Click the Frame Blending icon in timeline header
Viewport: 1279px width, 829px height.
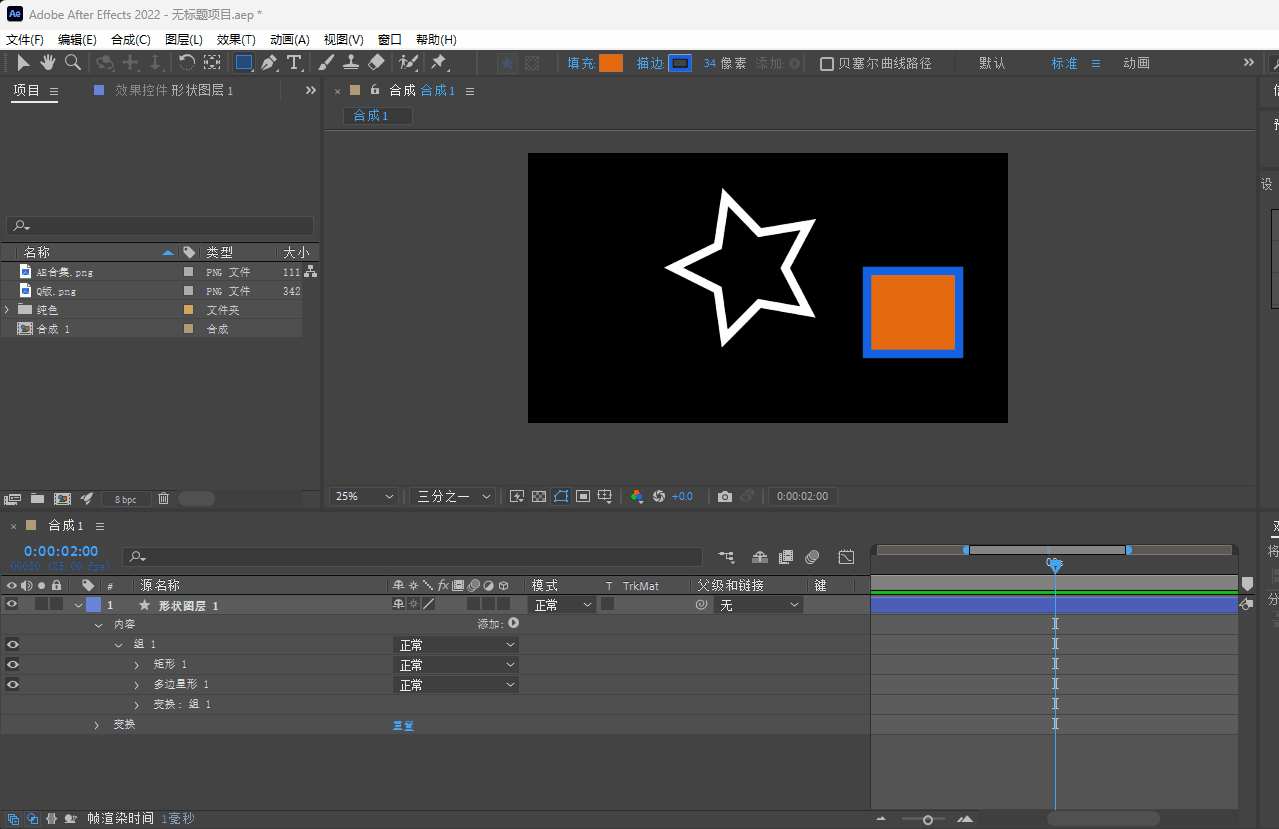[786, 556]
